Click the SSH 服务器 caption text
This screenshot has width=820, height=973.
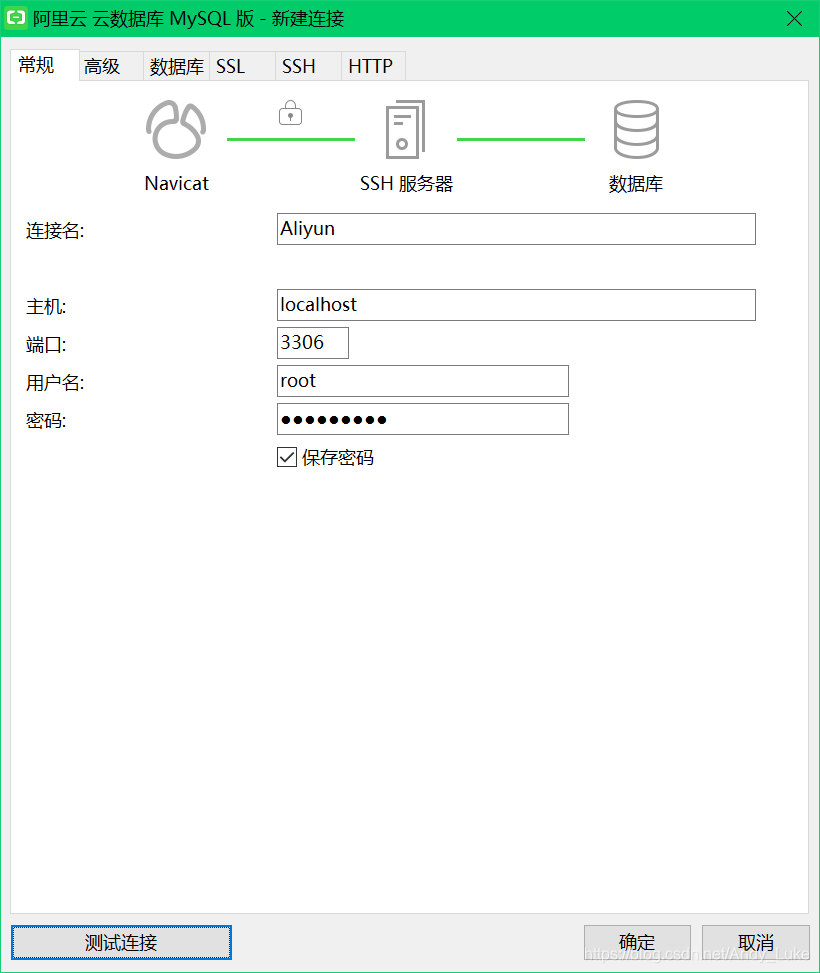(x=407, y=184)
